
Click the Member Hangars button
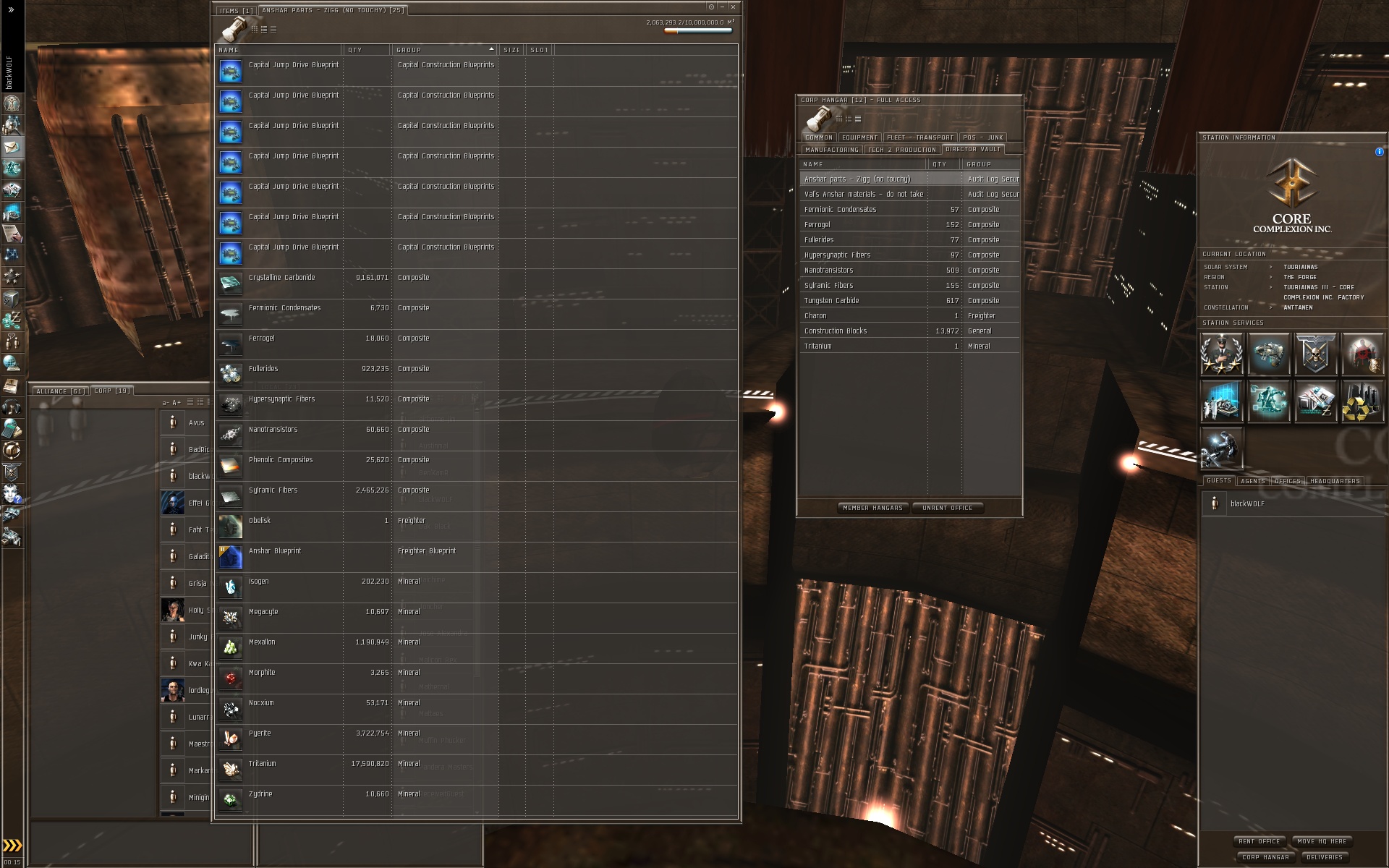[x=872, y=508]
